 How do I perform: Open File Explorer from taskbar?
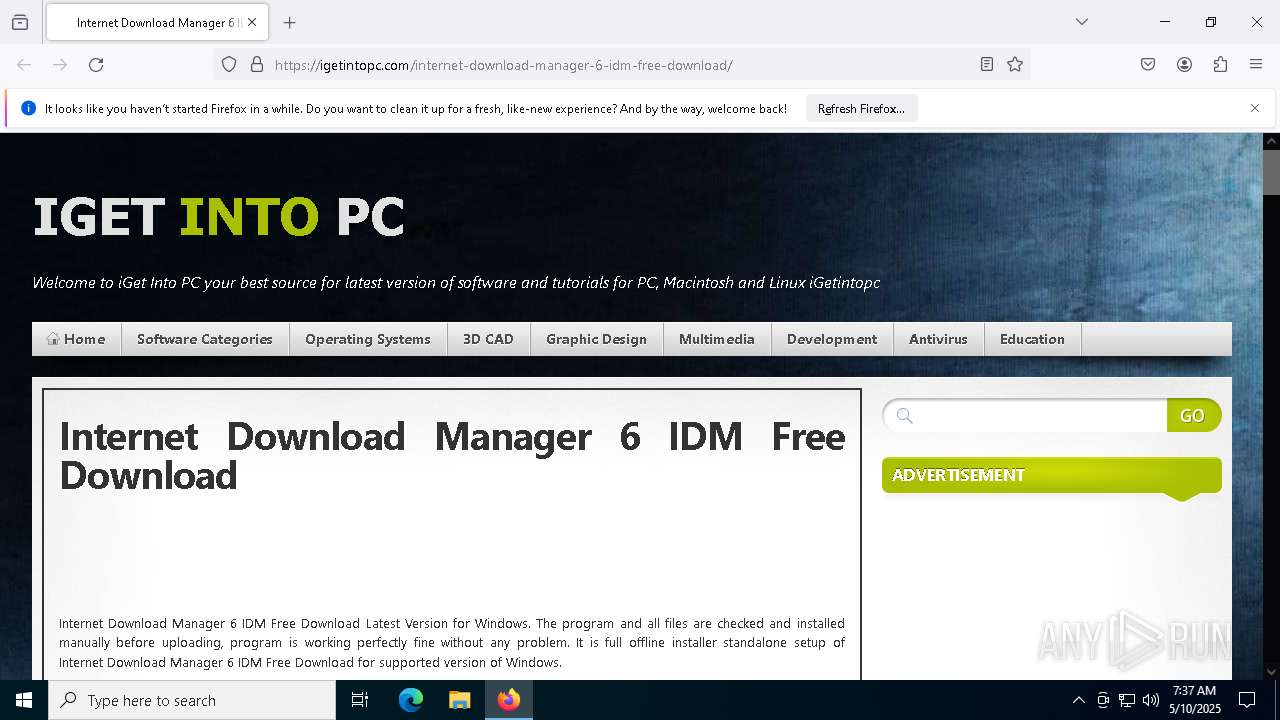pyautogui.click(x=459, y=700)
